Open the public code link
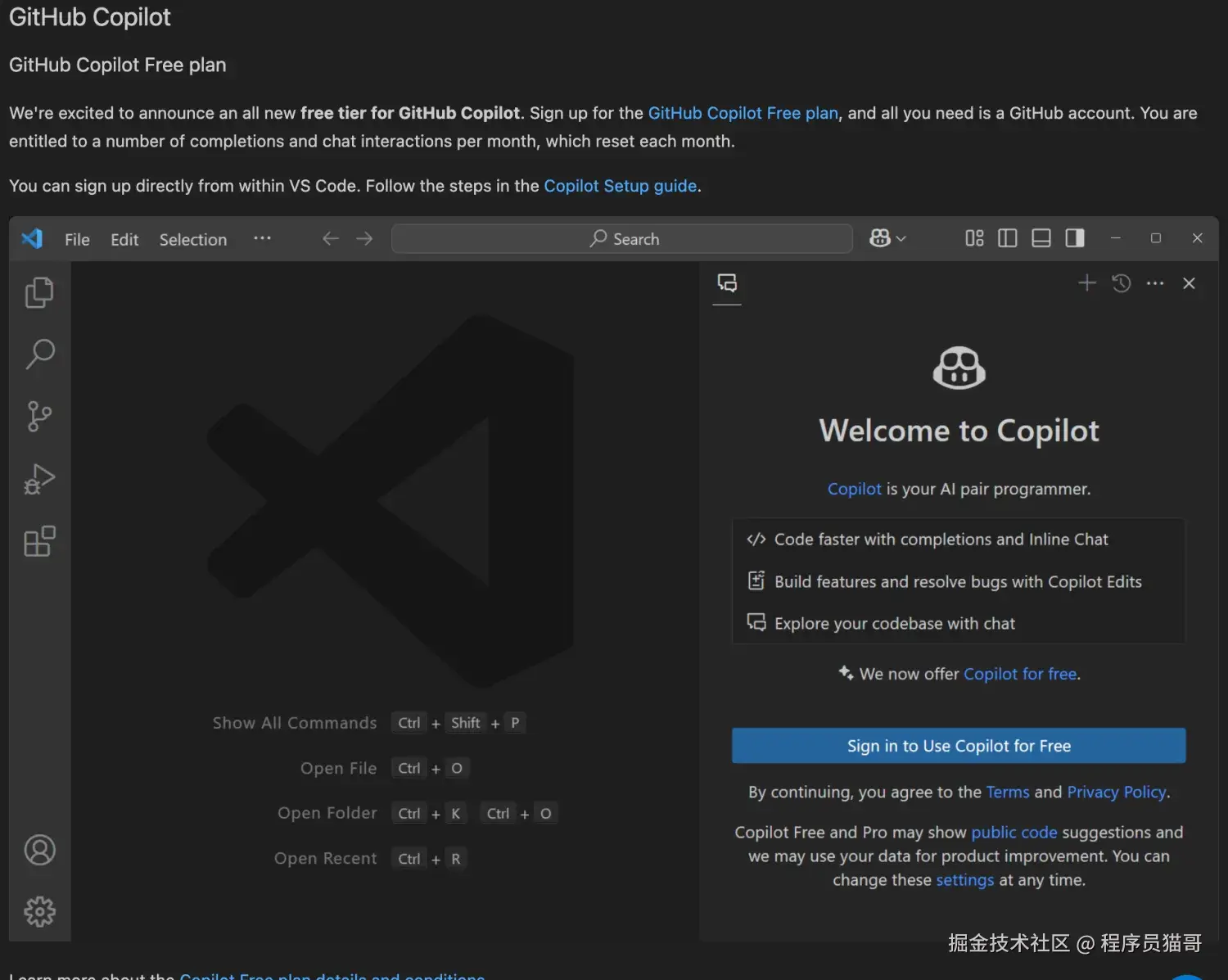Viewport: 1228px width, 980px height. click(x=1014, y=832)
